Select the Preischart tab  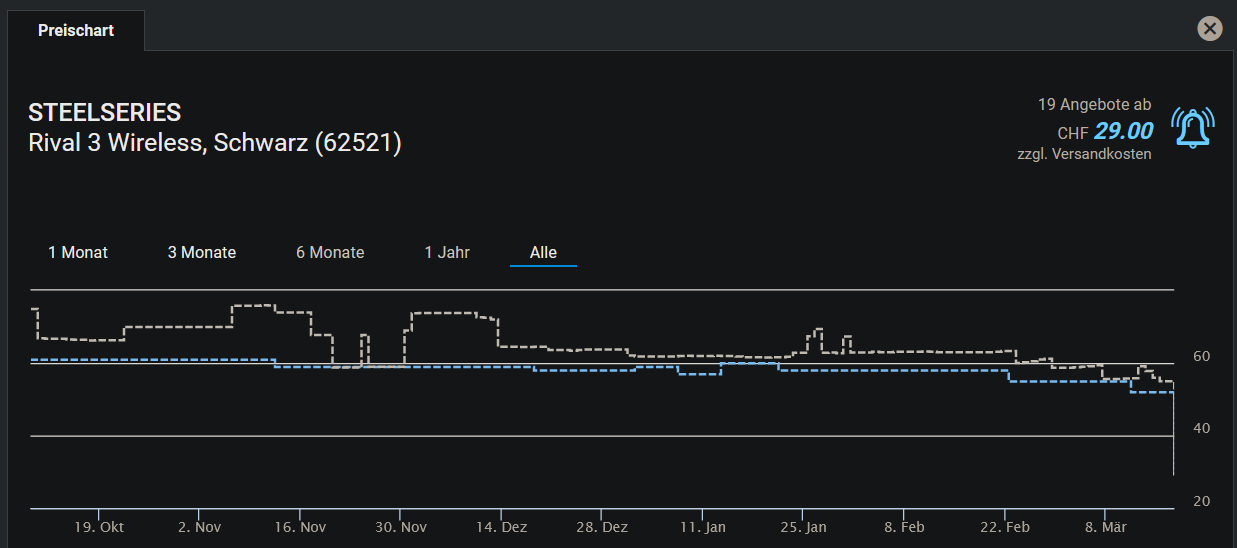click(x=76, y=30)
